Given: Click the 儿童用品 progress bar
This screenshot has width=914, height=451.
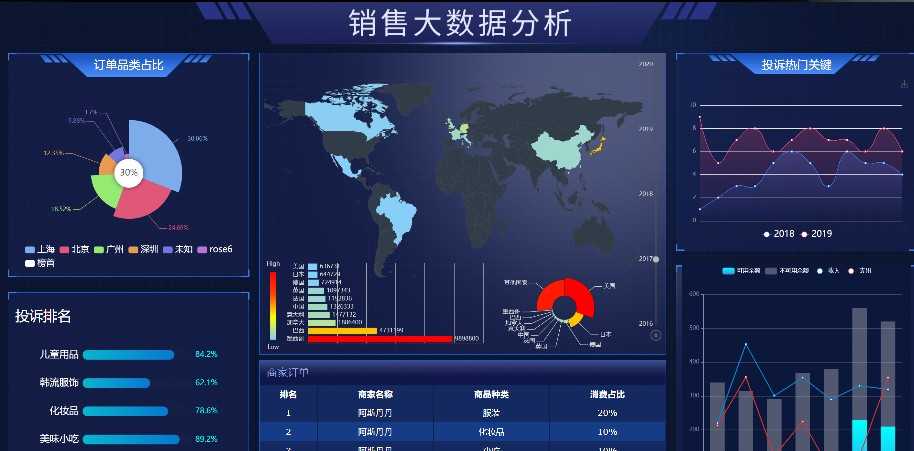Looking at the screenshot, I should 128,355.
